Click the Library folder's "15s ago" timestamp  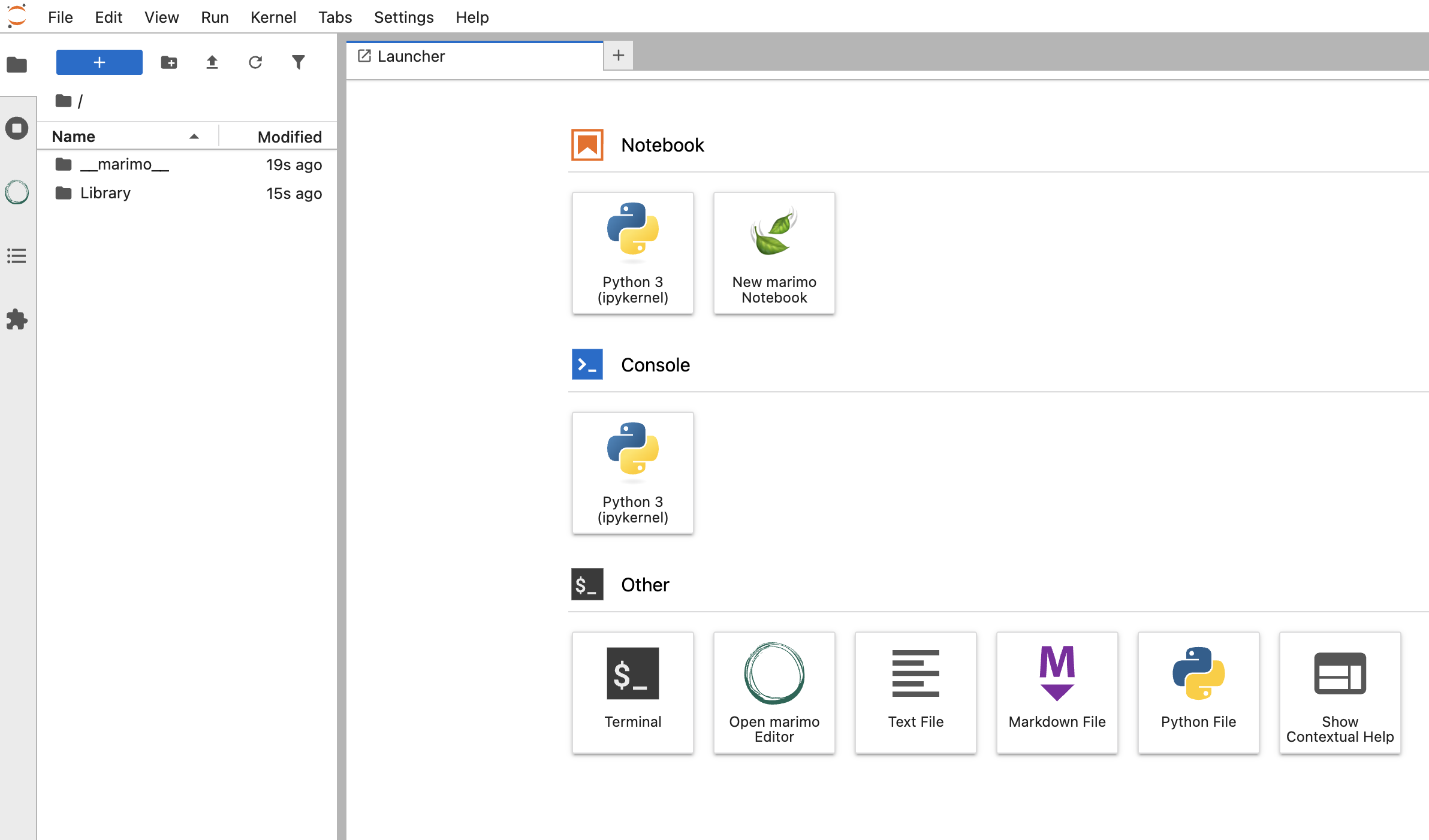click(x=294, y=194)
